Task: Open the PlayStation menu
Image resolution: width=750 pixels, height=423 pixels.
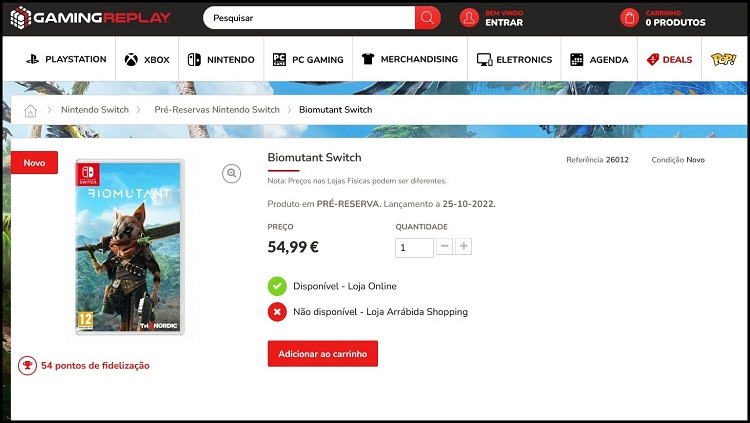Action: point(65,60)
